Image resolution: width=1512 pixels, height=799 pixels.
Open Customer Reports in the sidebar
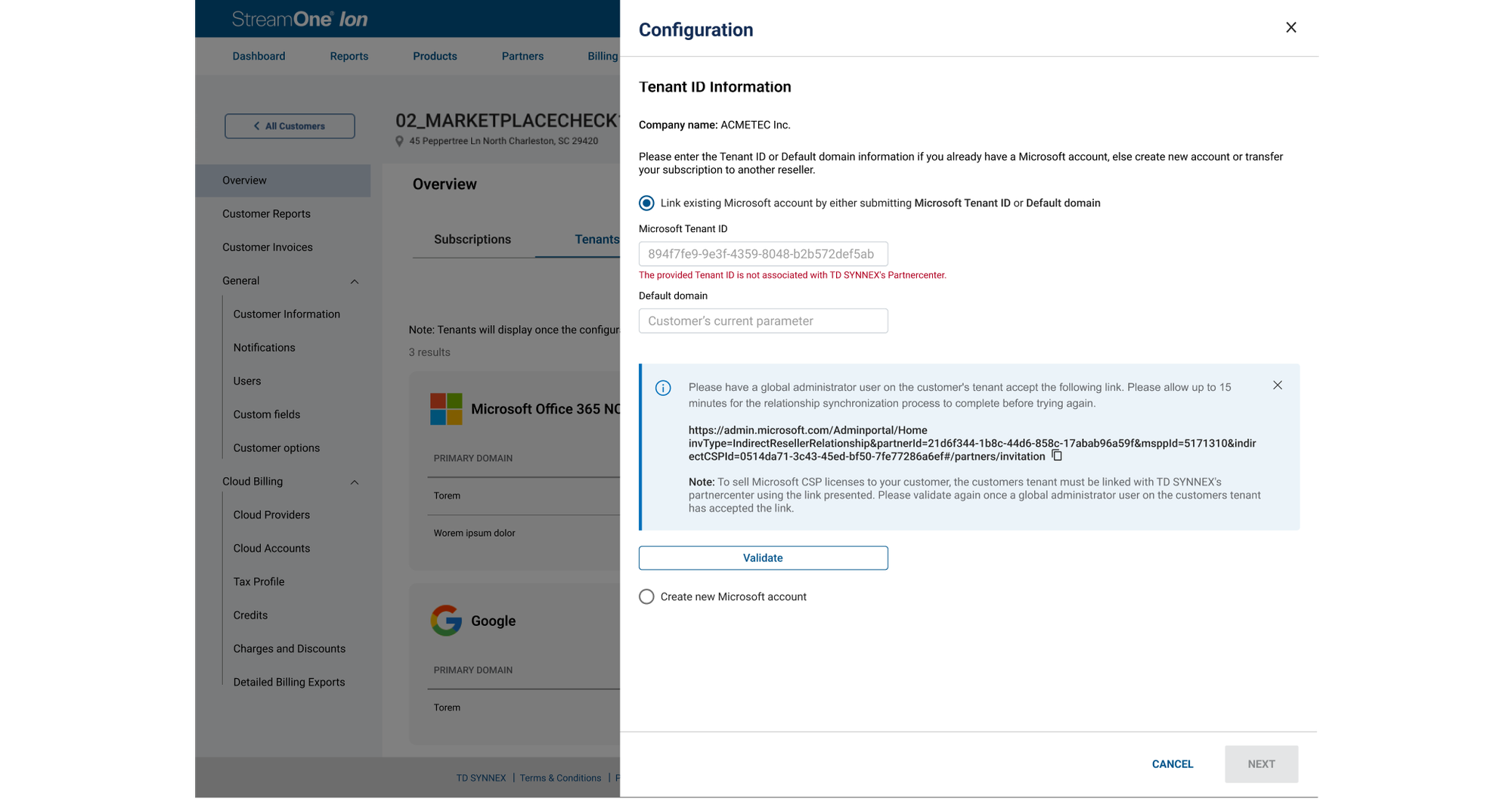click(266, 214)
